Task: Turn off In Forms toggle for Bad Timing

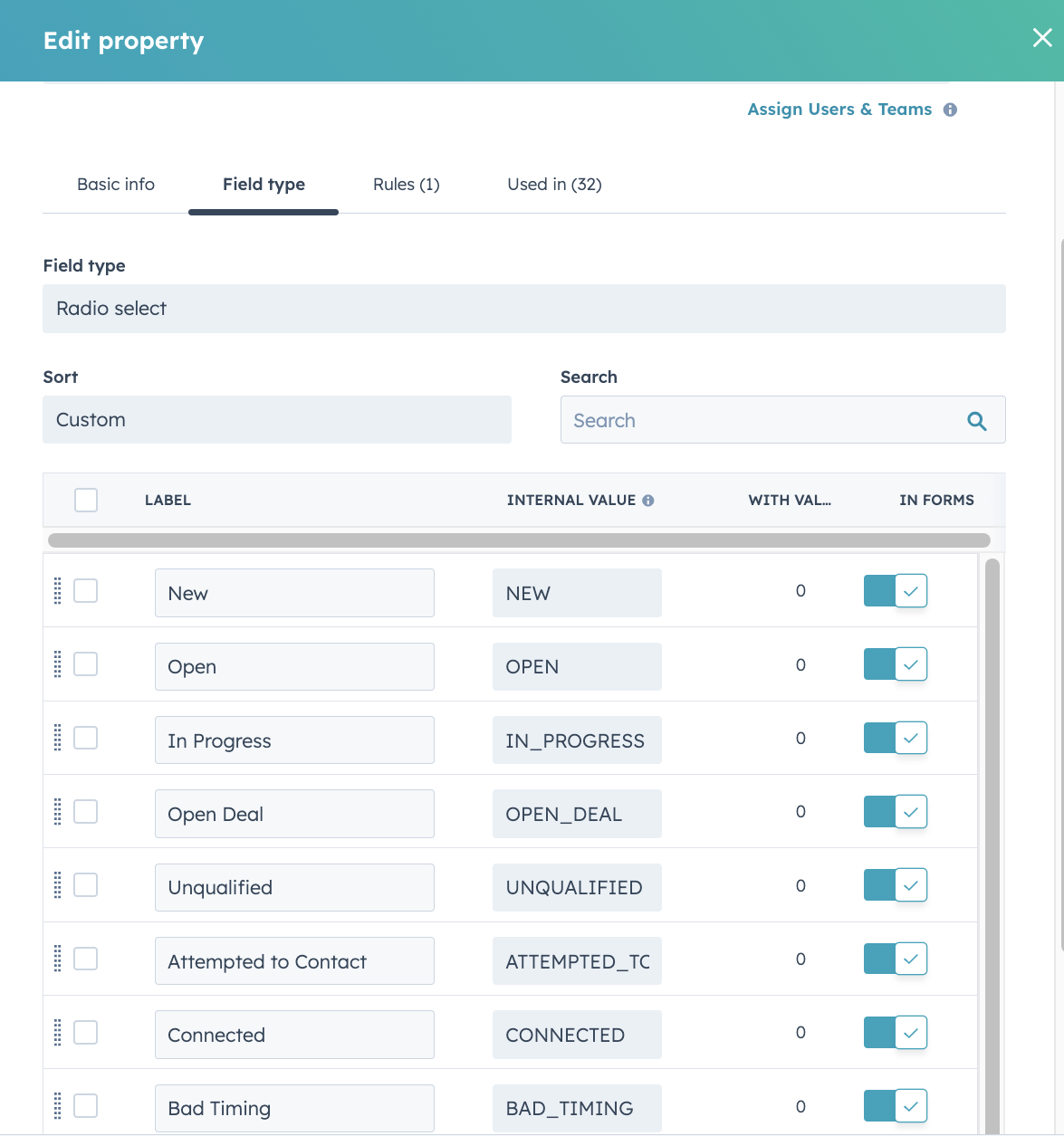Action: click(x=895, y=1106)
